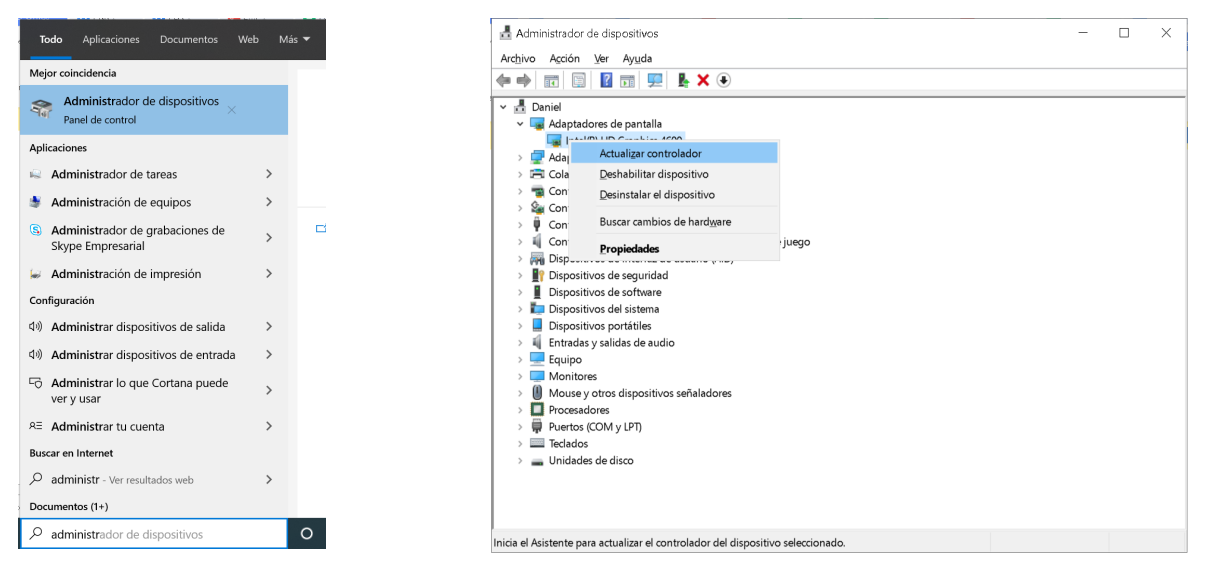Click the Puertos (COM y LPT) icon

[x=537, y=426]
